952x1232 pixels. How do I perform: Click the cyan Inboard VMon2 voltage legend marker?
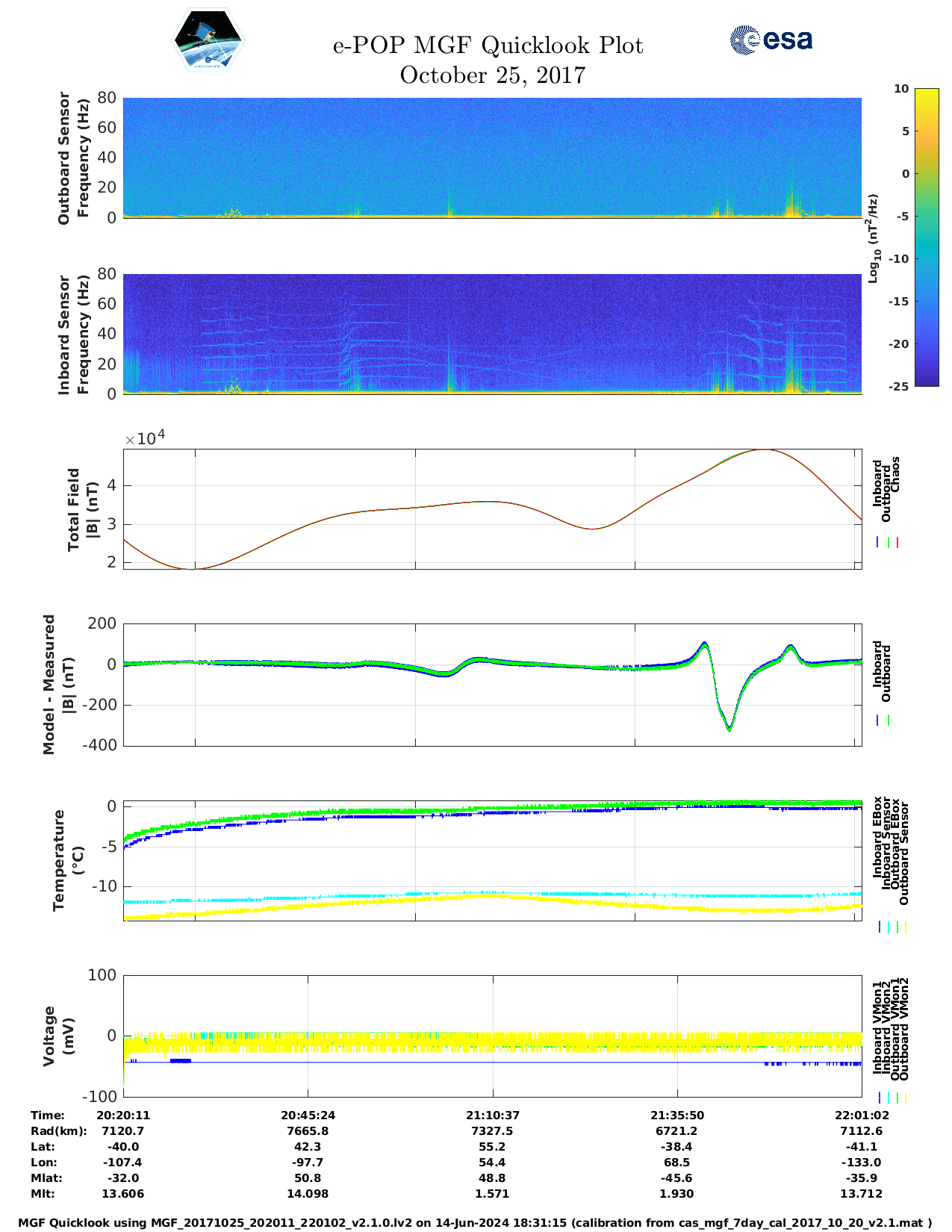click(889, 1098)
